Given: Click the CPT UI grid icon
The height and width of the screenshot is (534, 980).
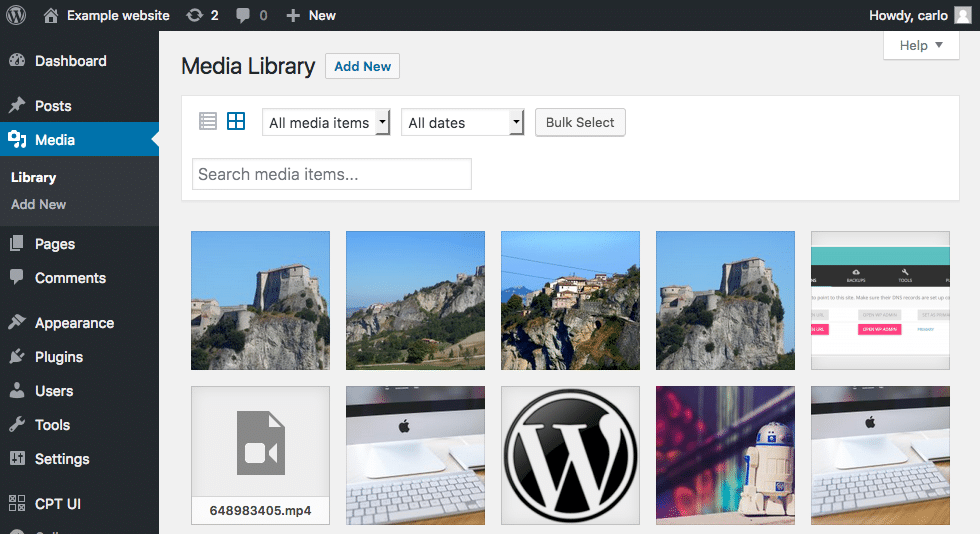Looking at the screenshot, I should click(x=18, y=503).
